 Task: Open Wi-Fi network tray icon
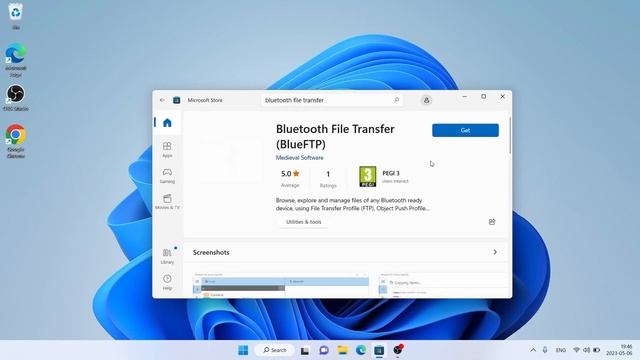(576, 350)
